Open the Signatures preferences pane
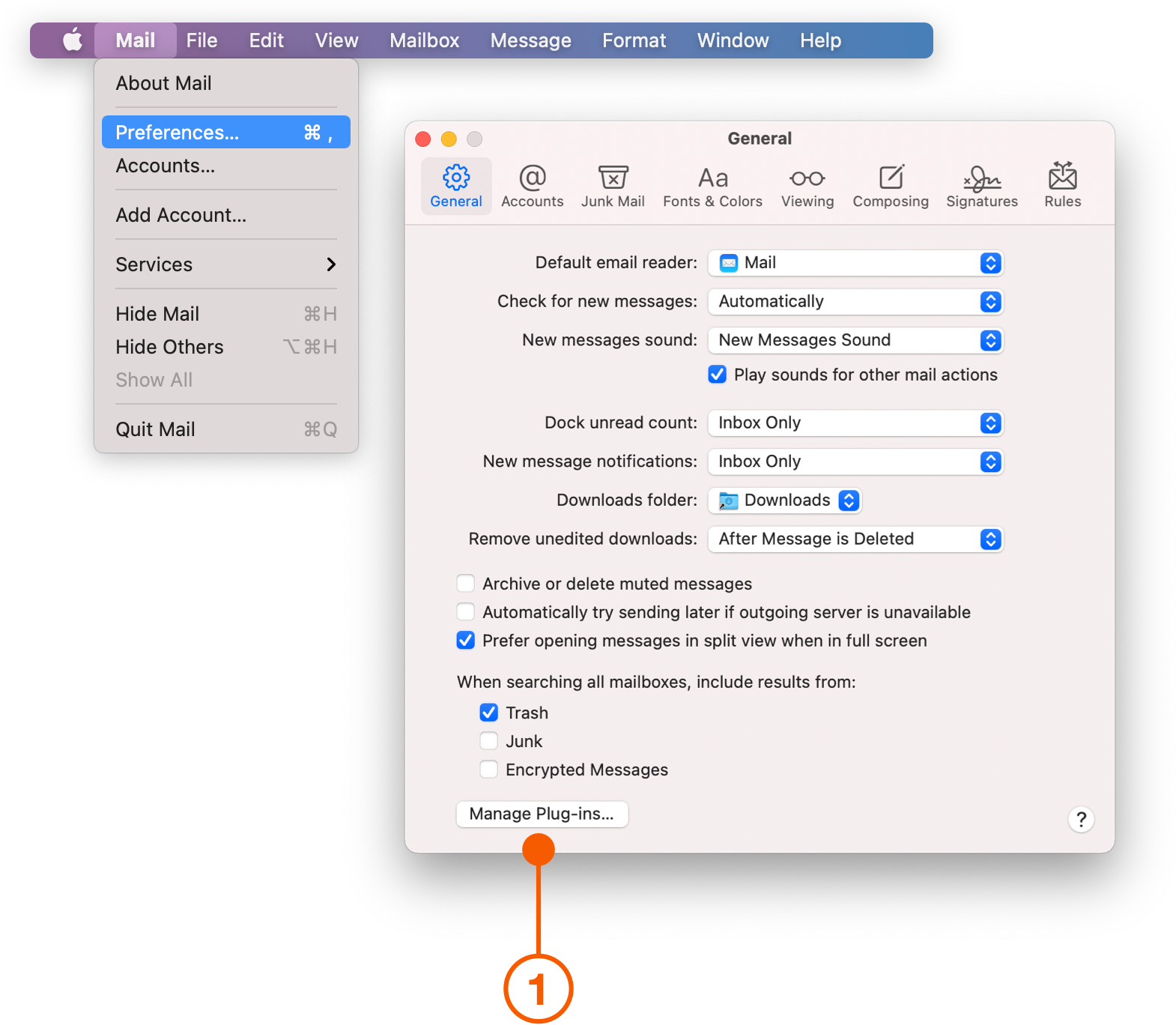Viewport: 1176px width, 1025px height. 982,186
